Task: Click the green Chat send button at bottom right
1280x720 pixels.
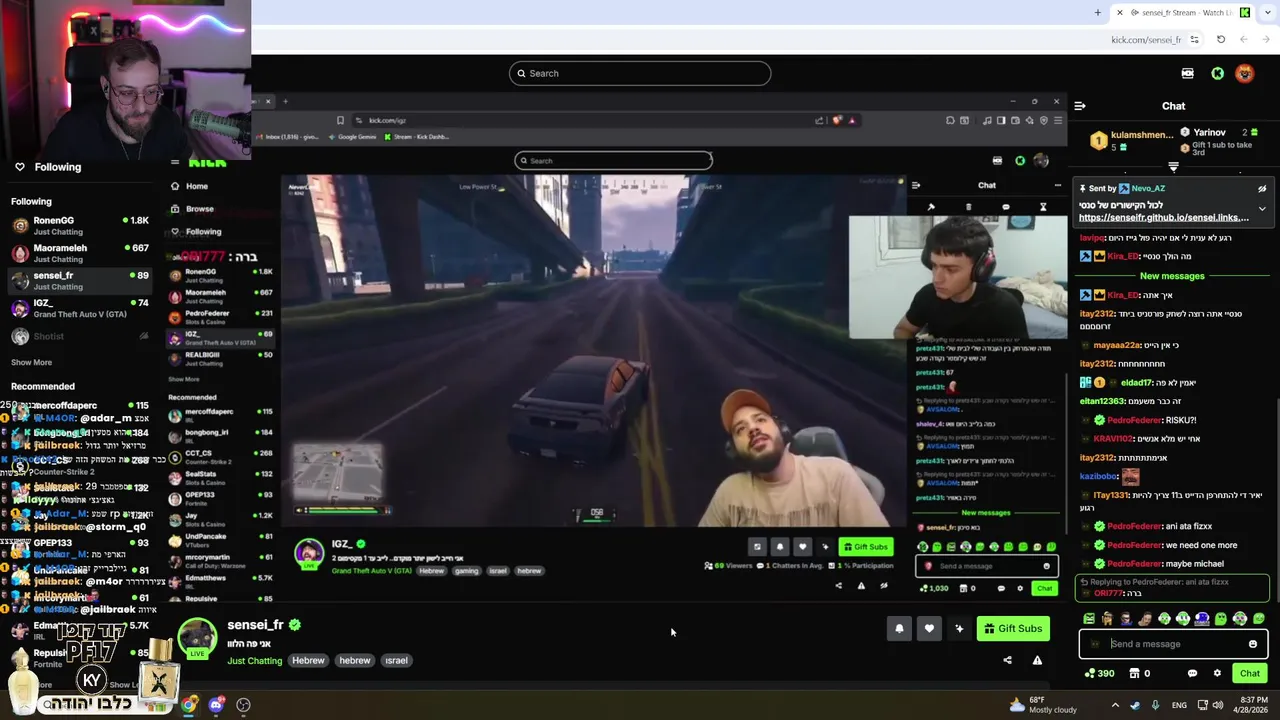Action: (x=1249, y=673)
